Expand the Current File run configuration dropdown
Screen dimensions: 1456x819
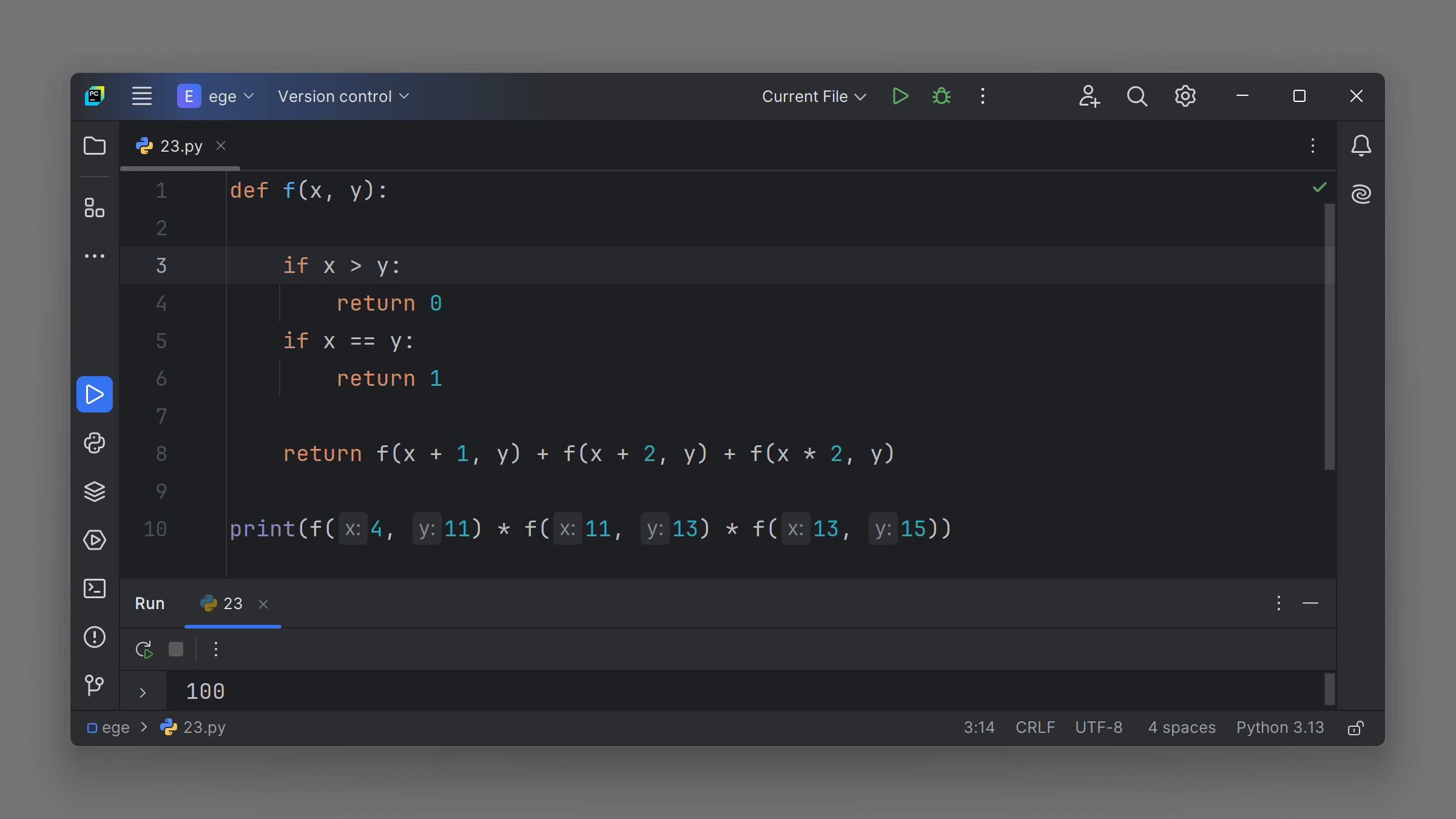point(814,96)
